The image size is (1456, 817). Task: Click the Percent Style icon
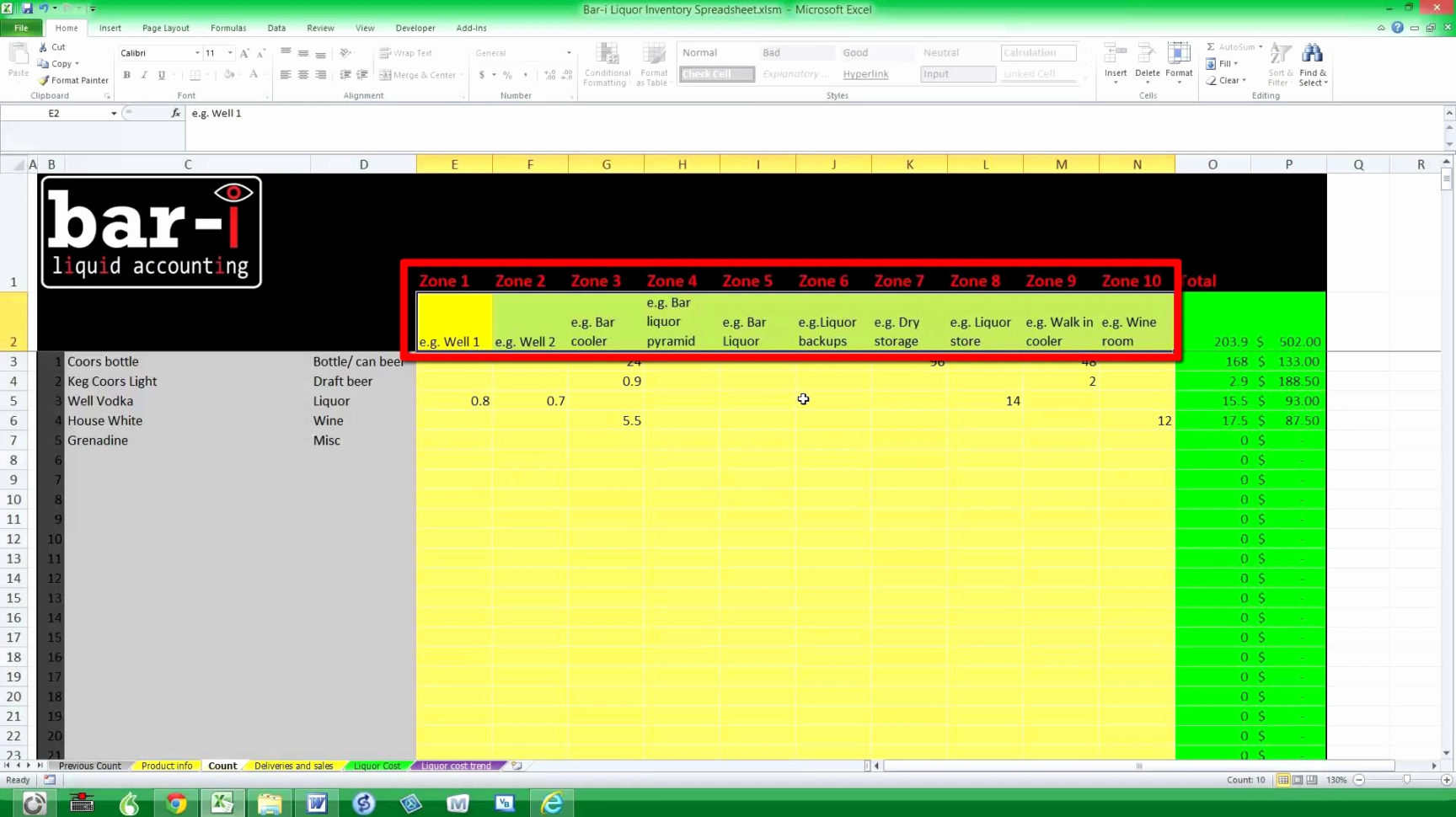[x=507, y=74]
